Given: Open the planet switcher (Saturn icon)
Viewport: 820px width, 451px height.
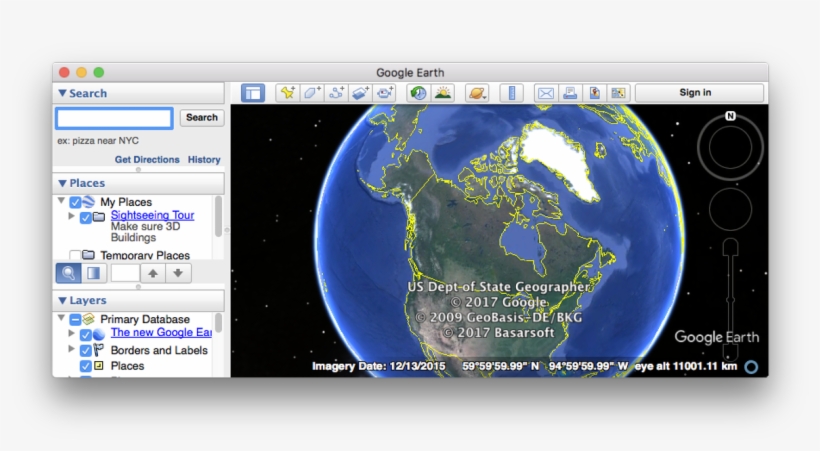Looking at the screenshot, I should click(x=477, y=93).
